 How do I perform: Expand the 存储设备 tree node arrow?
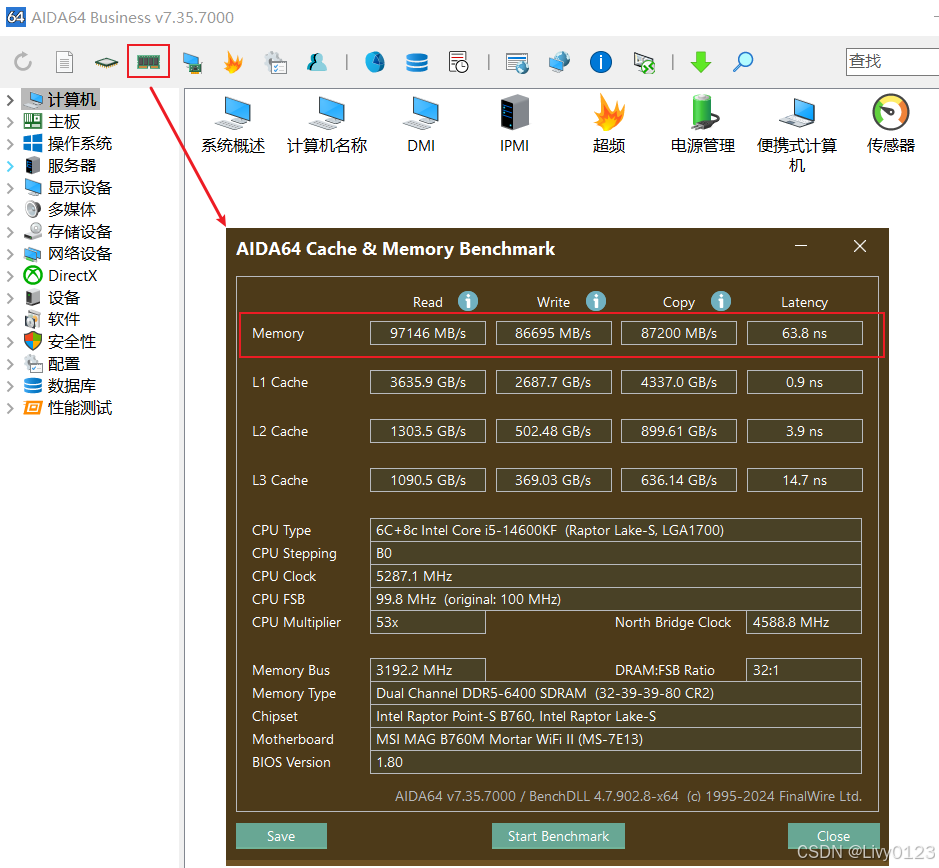(10, 232)
